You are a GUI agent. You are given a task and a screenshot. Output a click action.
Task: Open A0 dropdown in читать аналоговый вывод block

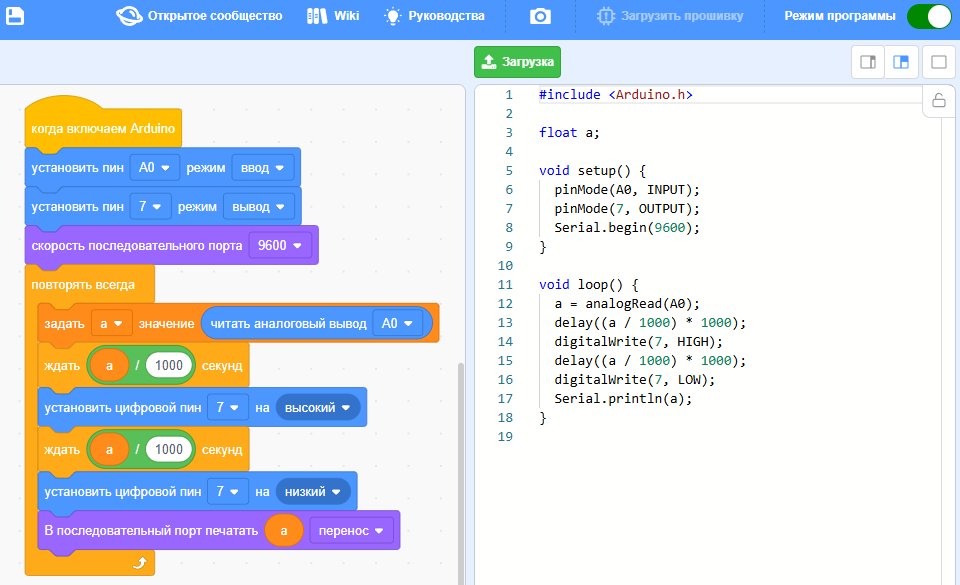pos(397,323)
